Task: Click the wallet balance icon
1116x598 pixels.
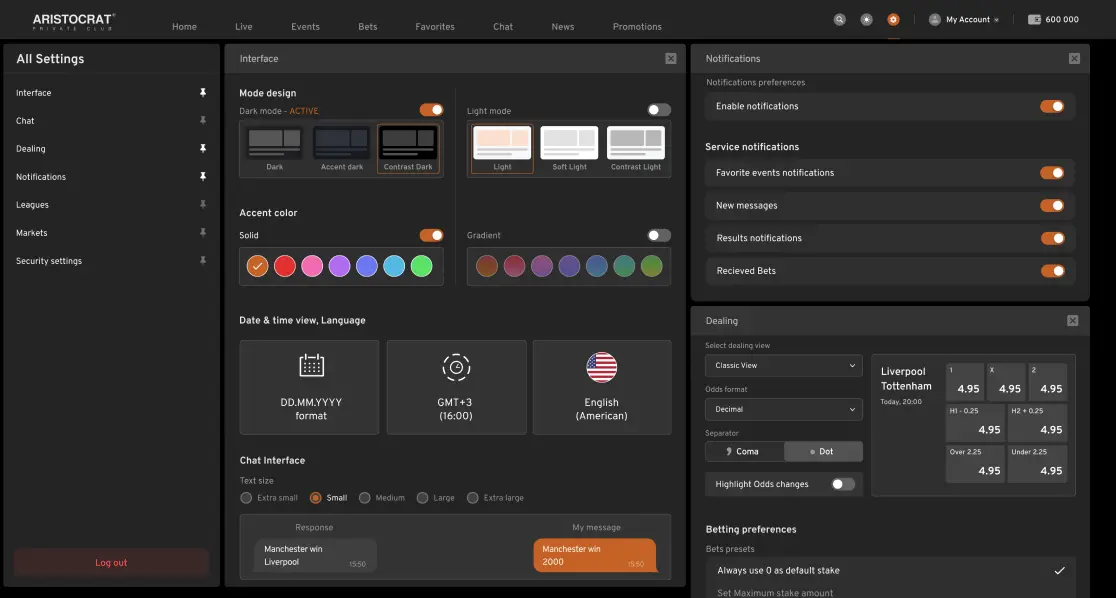Action: pyautogui.click(x=1034, y=19)
